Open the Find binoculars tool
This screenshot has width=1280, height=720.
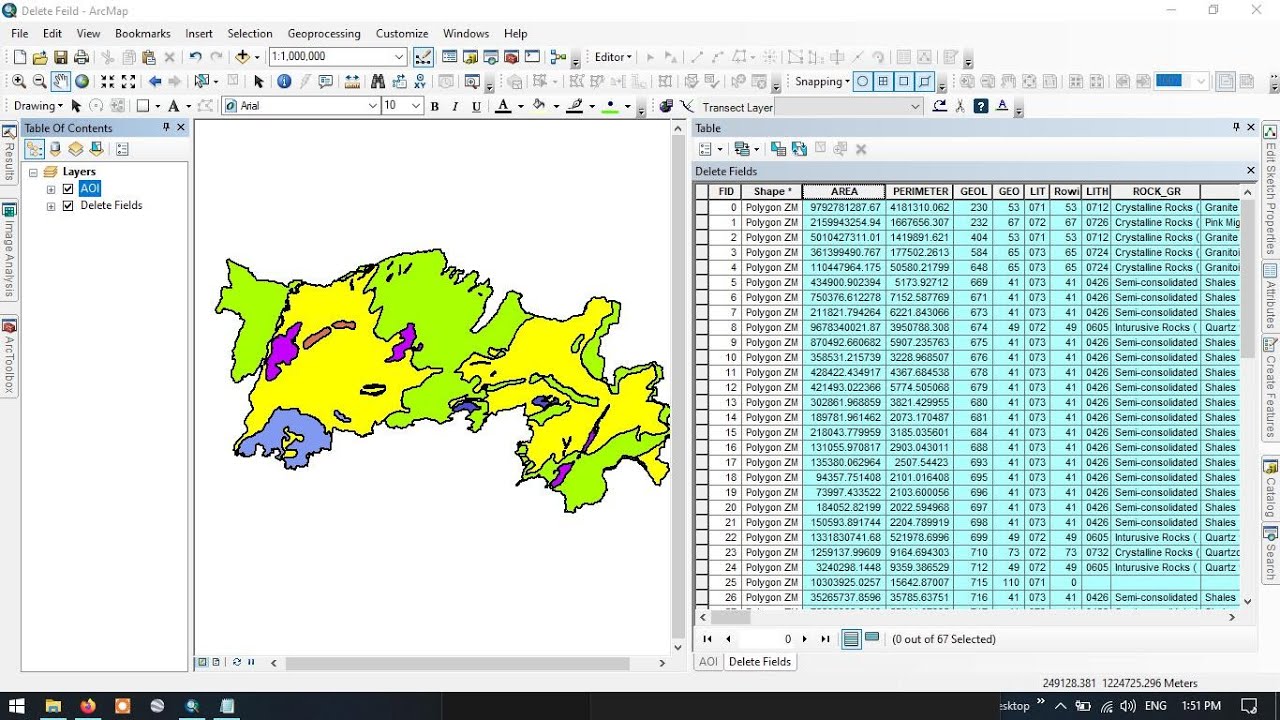click(x=378, y=82)
